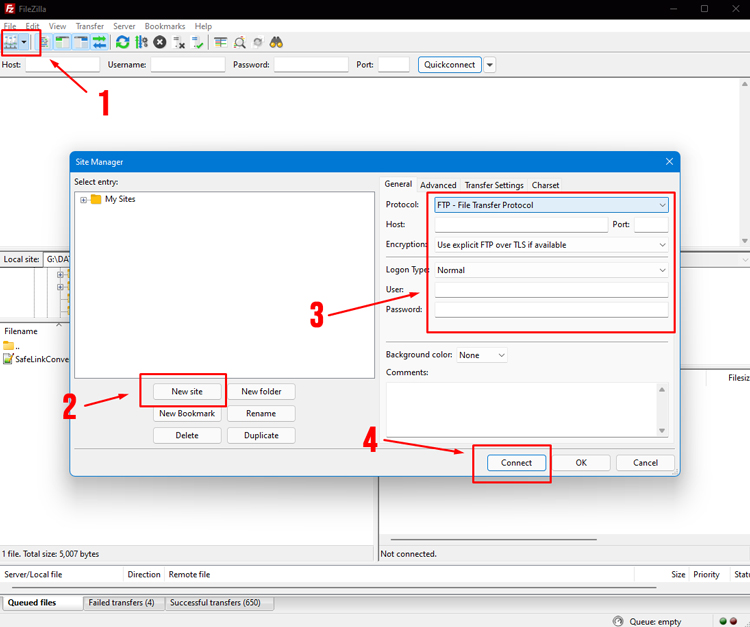Click the quickconnect Username field
Viewport: 750px width, 627px height.
coord(188,65)
